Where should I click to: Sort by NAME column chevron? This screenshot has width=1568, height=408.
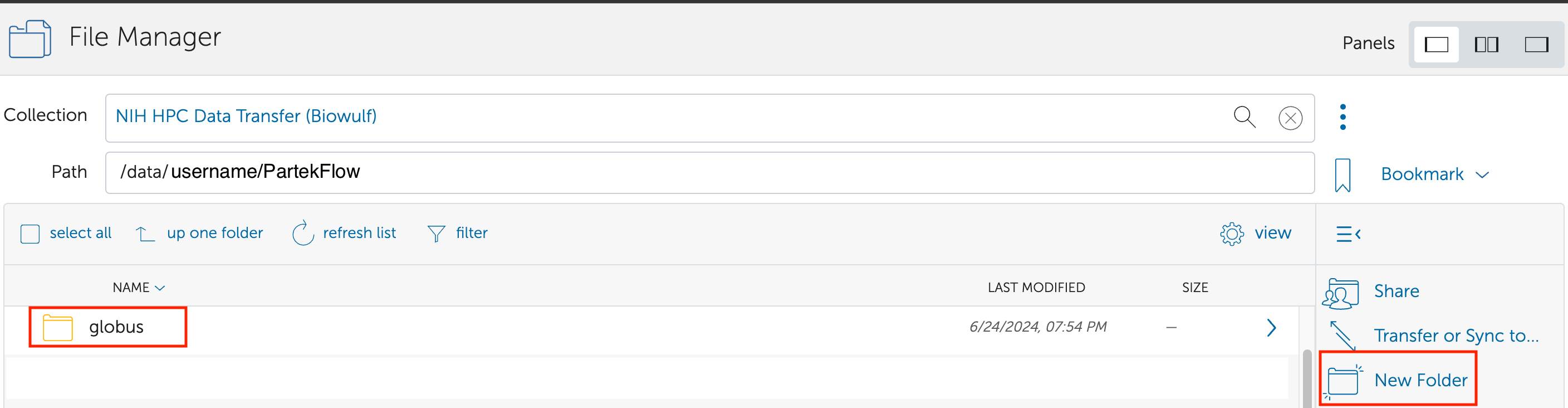[x=160, y=288]
